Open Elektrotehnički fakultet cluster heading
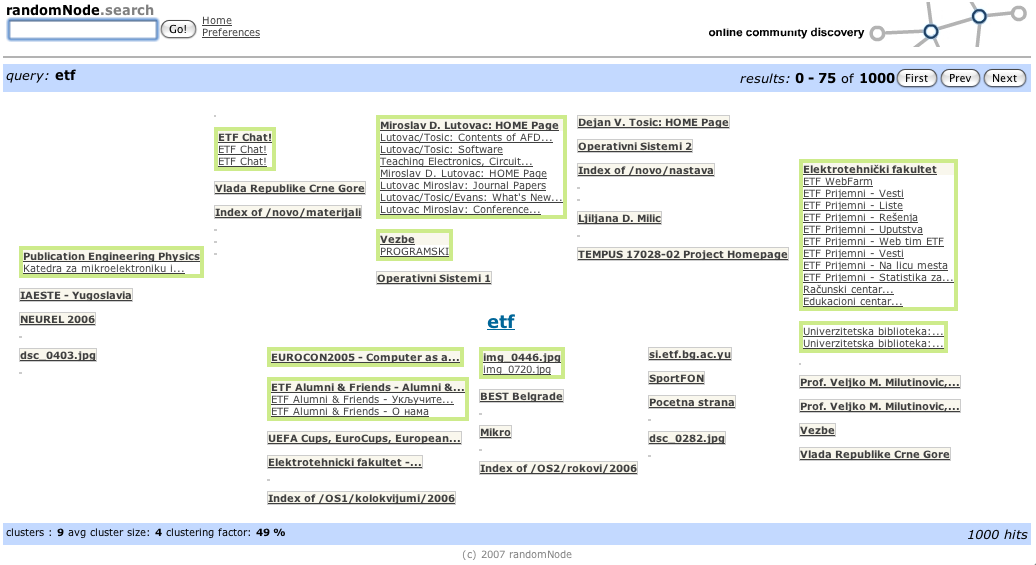Image resolution: width=1036 pixels, height=565 pixels. [870, 169]
